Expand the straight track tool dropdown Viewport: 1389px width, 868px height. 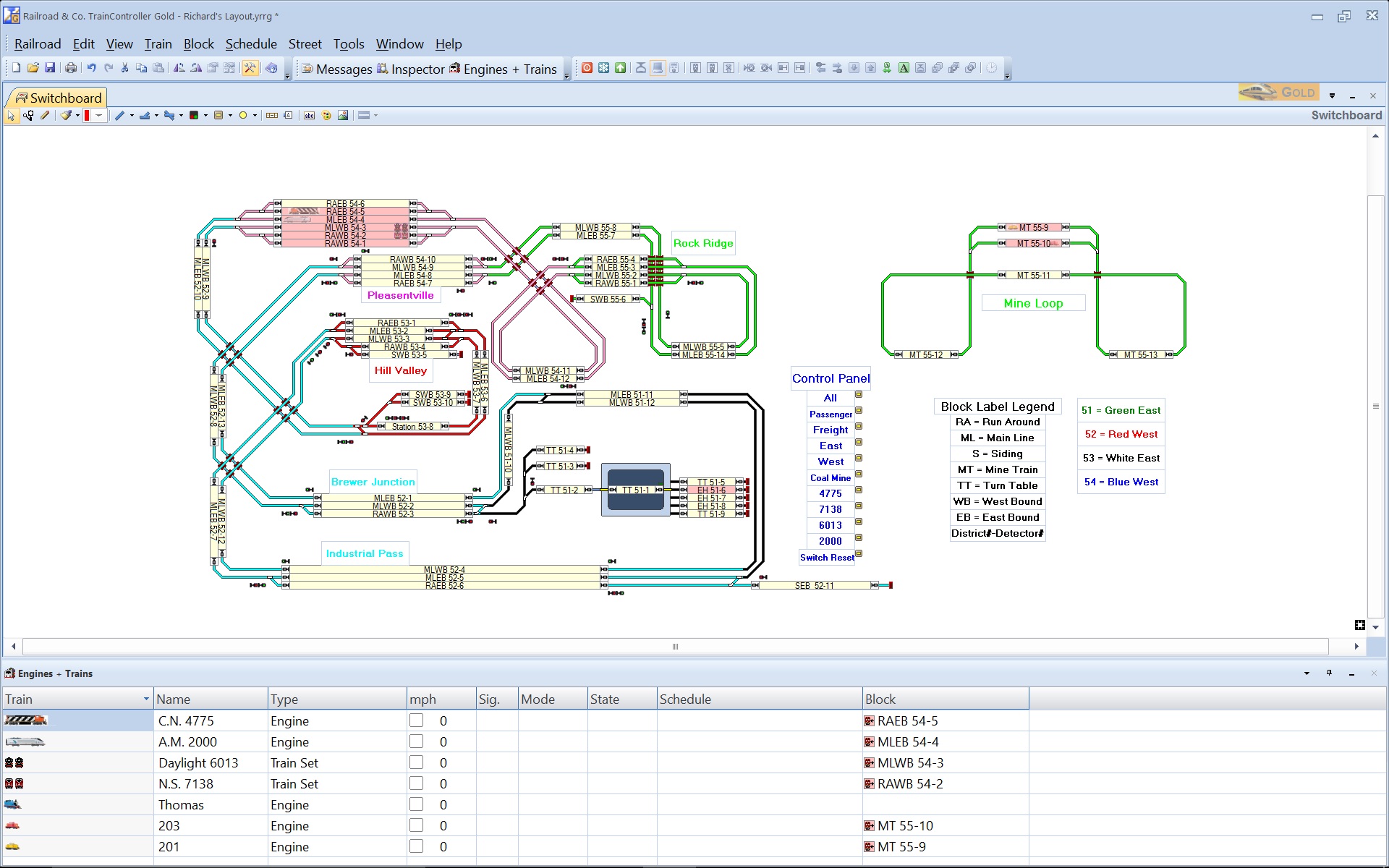132,115
